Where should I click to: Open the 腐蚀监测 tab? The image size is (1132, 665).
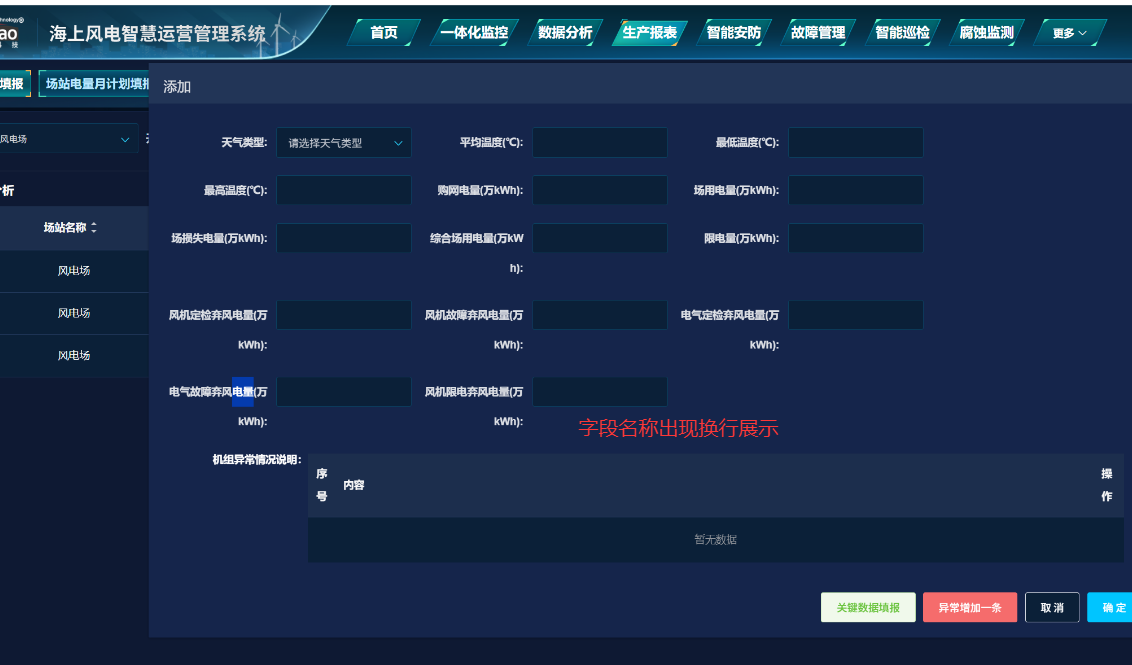(x=986, y=33)
